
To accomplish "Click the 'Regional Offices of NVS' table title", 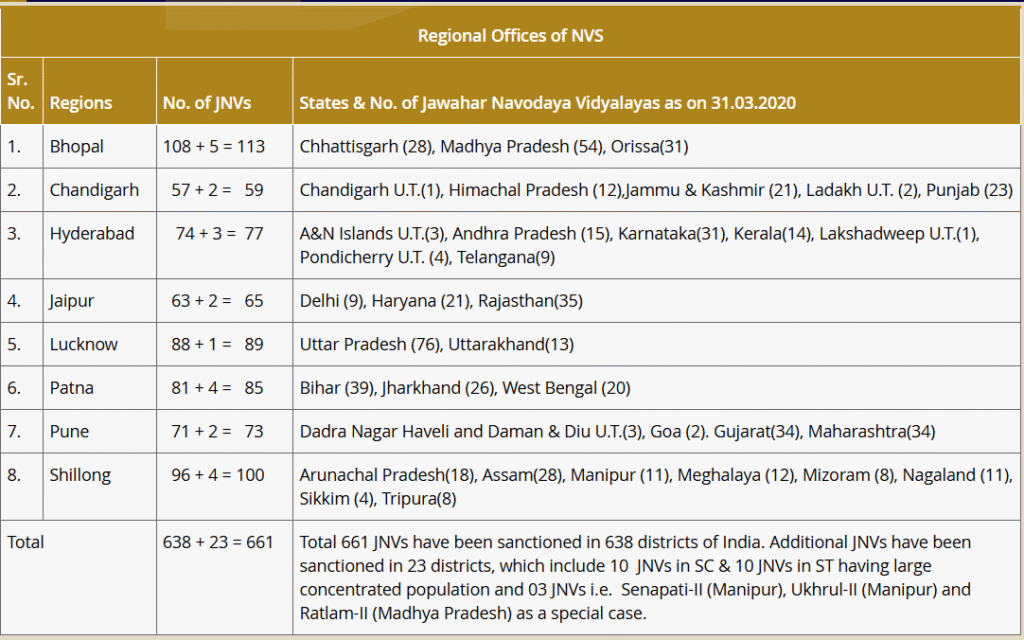I will pyautogui.click(x=510, y=35).
